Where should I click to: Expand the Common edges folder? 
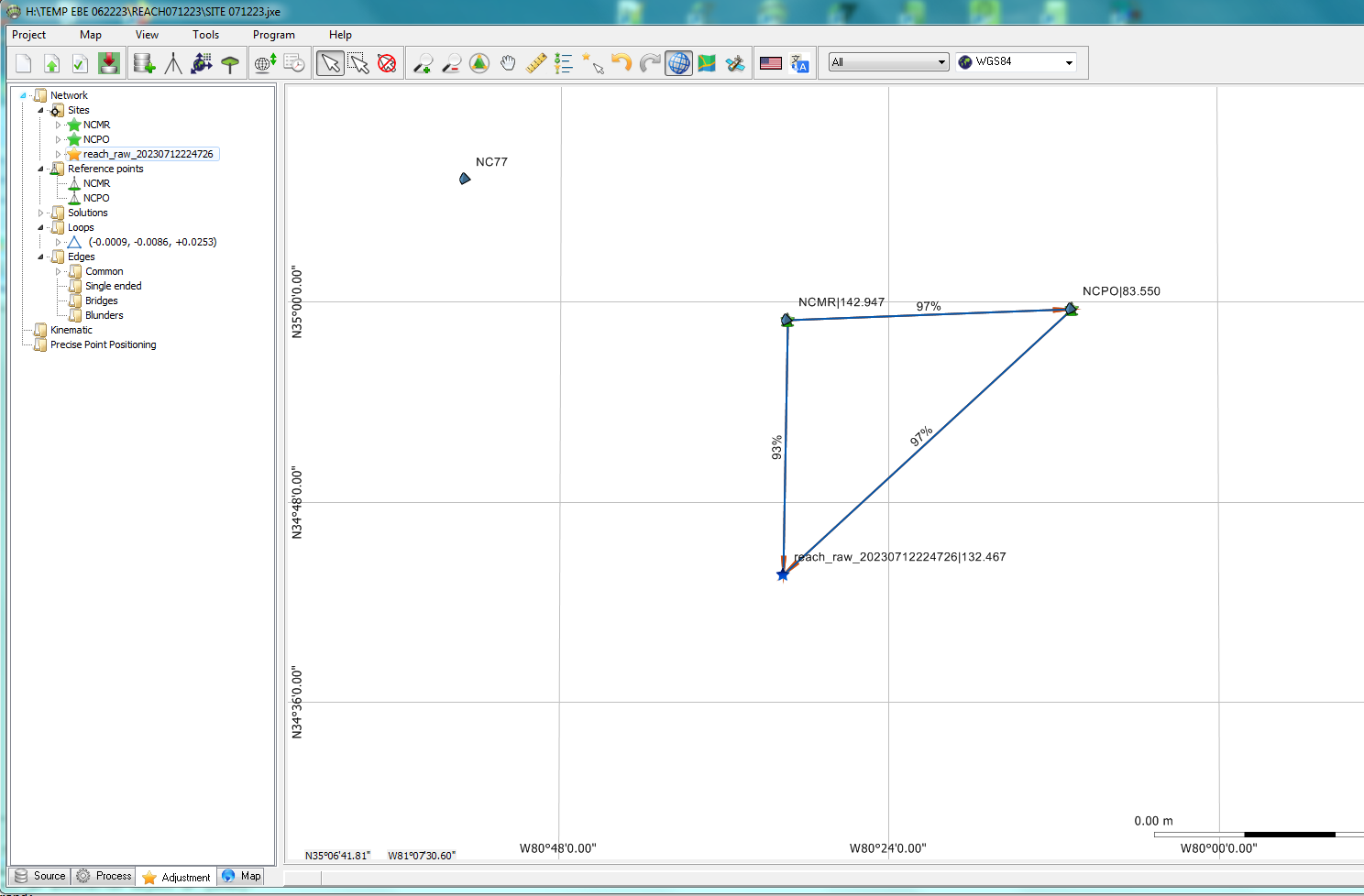(58, 271)
